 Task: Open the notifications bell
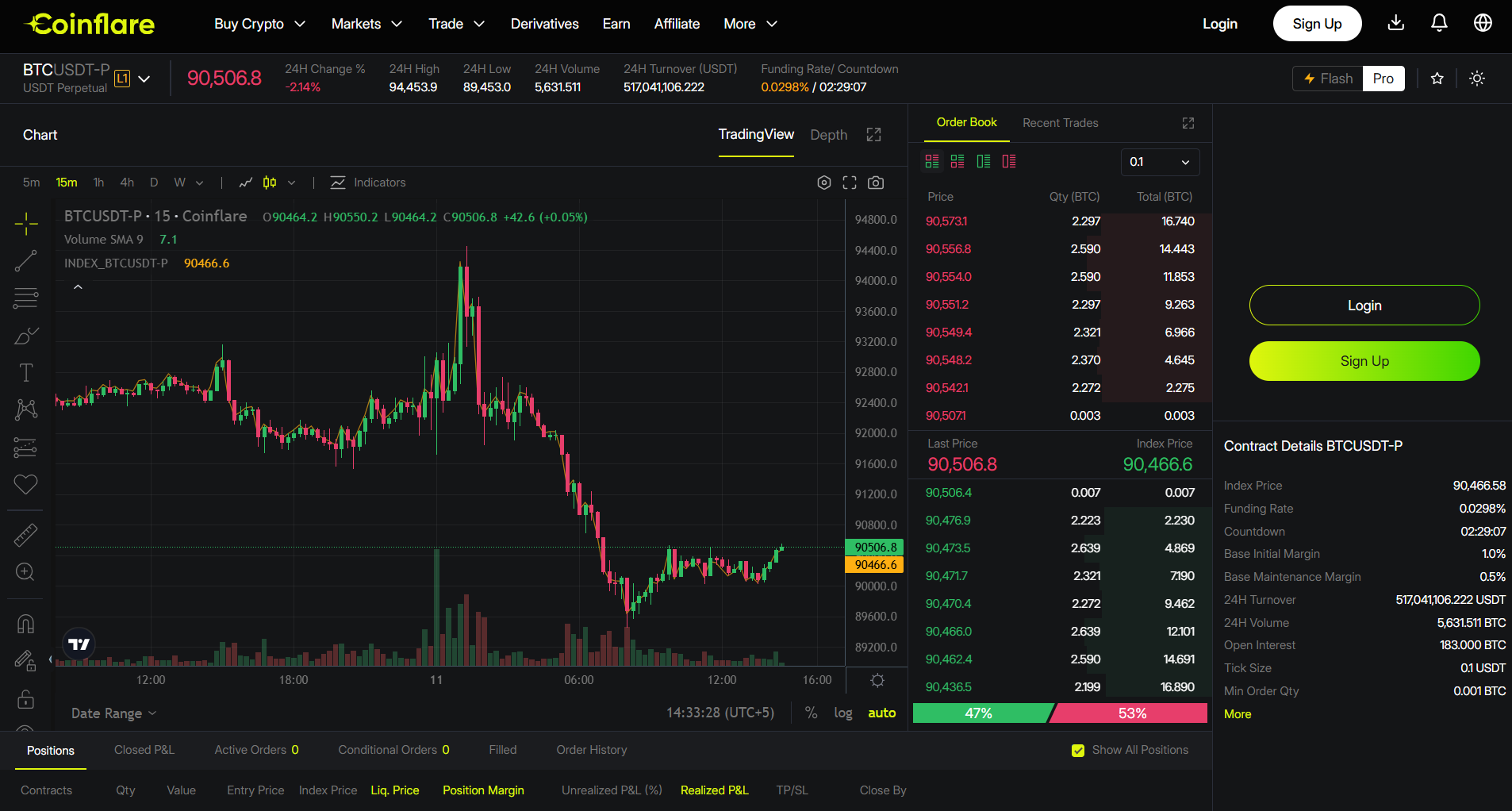pyautogui.click(x=1438, y=23)
